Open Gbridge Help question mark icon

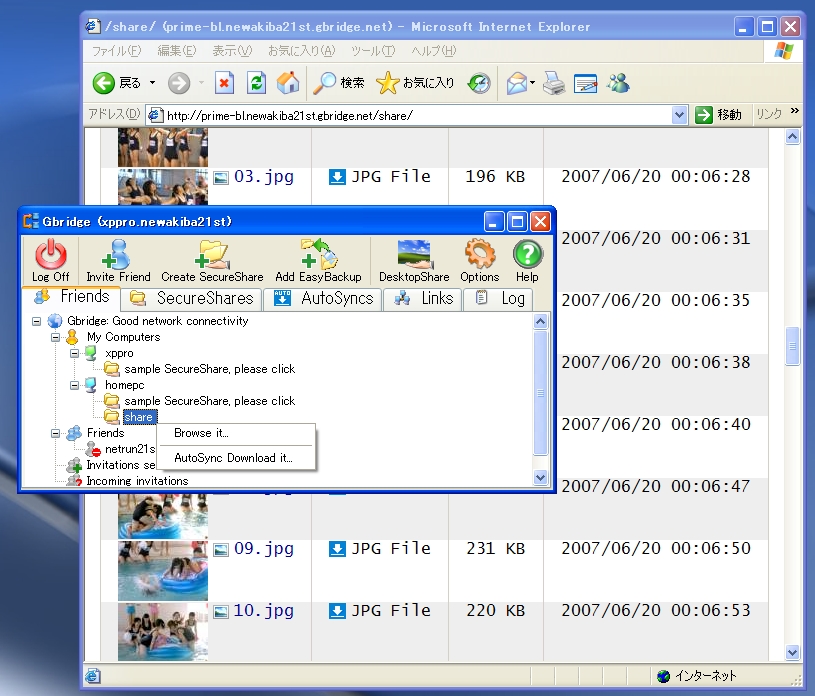tap(528, 254)
